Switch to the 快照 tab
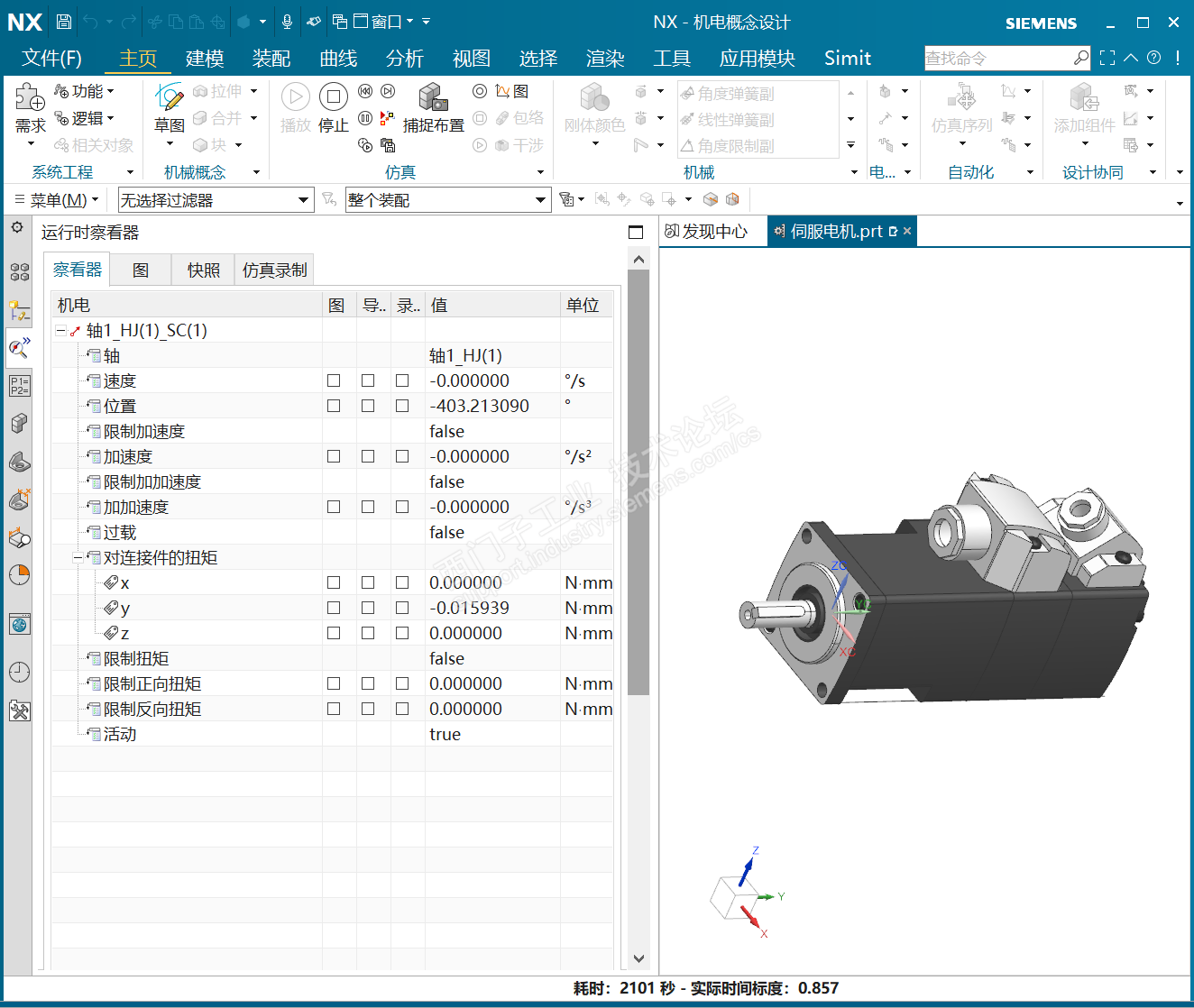Screen dimensions: 1194x1008 pyautogui.click(x=204, y=270)
